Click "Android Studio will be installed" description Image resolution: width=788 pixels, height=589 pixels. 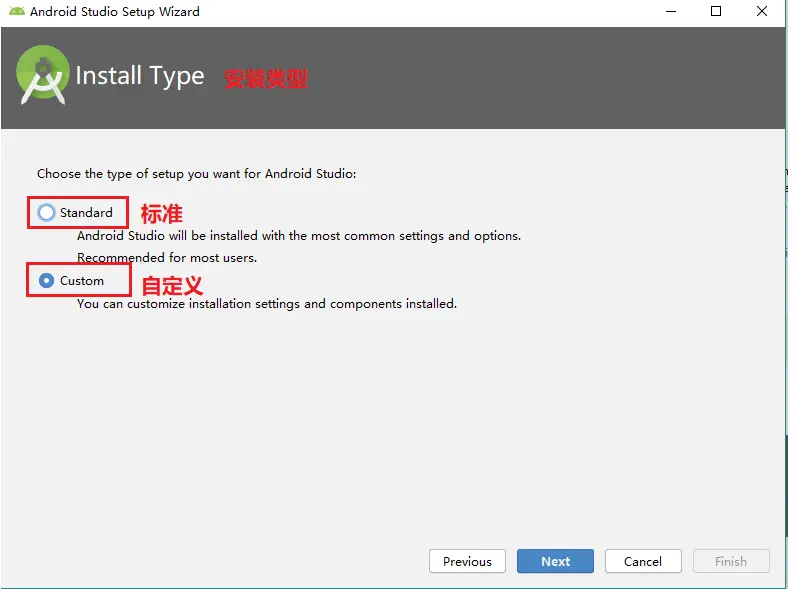point(299,236)
